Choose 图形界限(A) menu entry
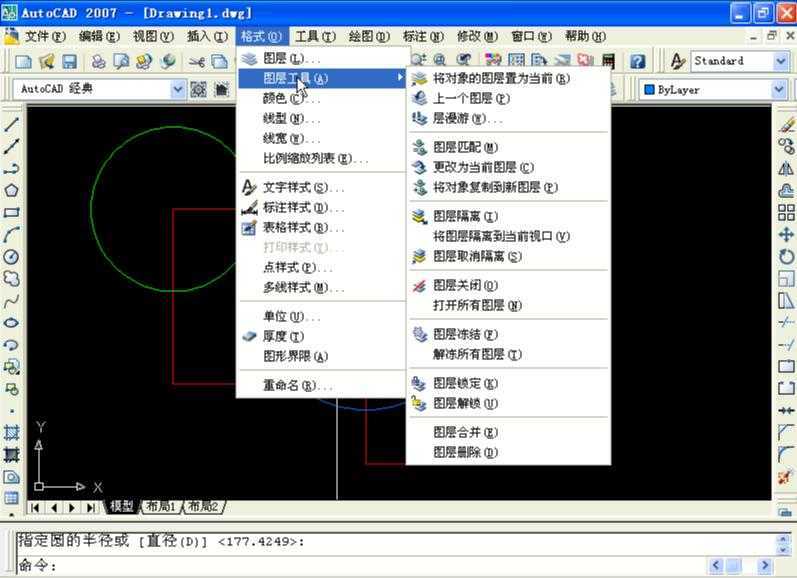The image size is (797, 578). (322, 356)
